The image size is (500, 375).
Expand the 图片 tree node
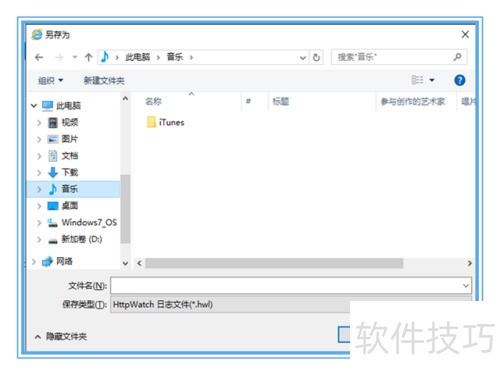point(39,139)
